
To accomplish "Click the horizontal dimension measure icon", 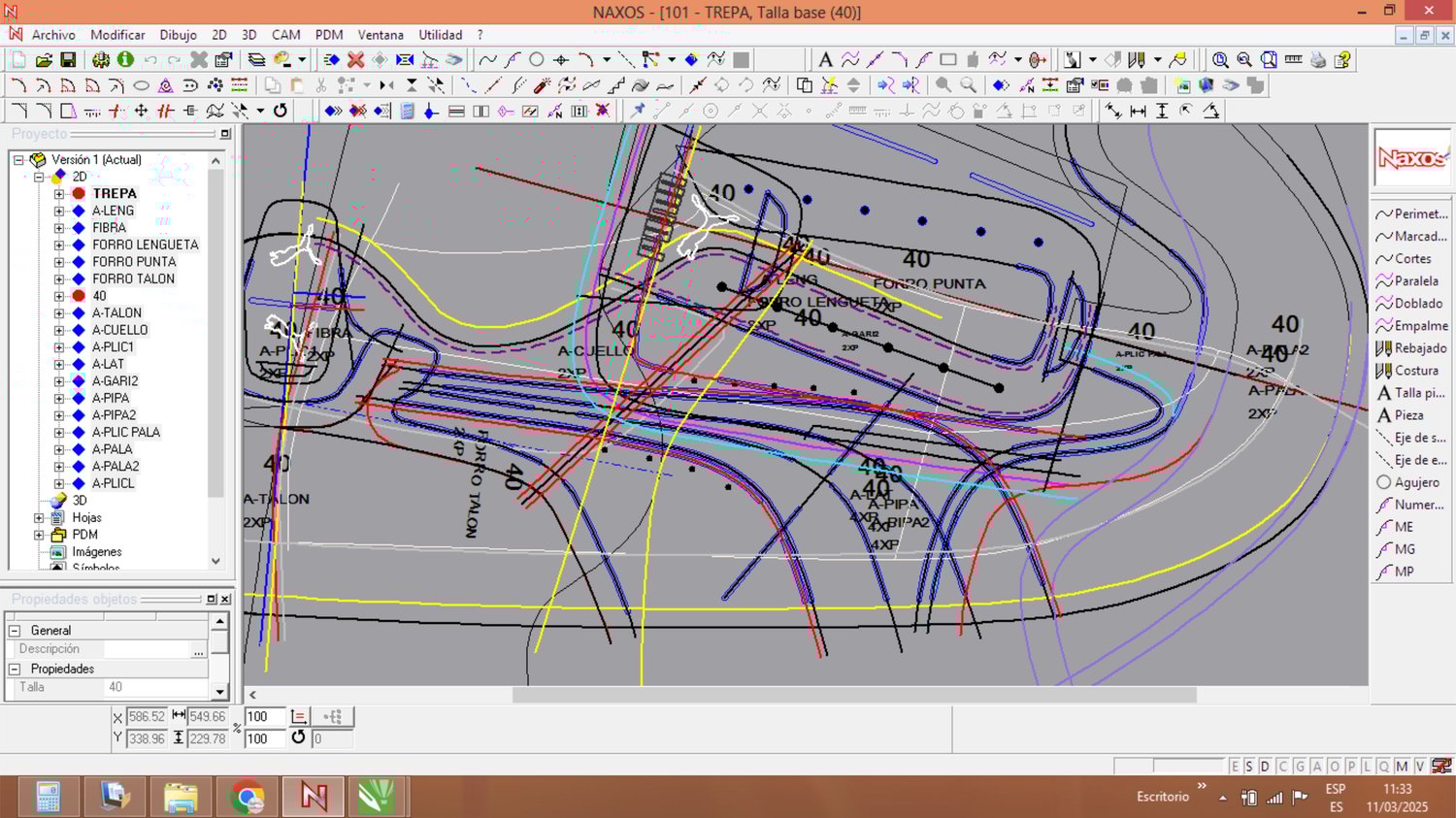I will tap(1138, 111).
